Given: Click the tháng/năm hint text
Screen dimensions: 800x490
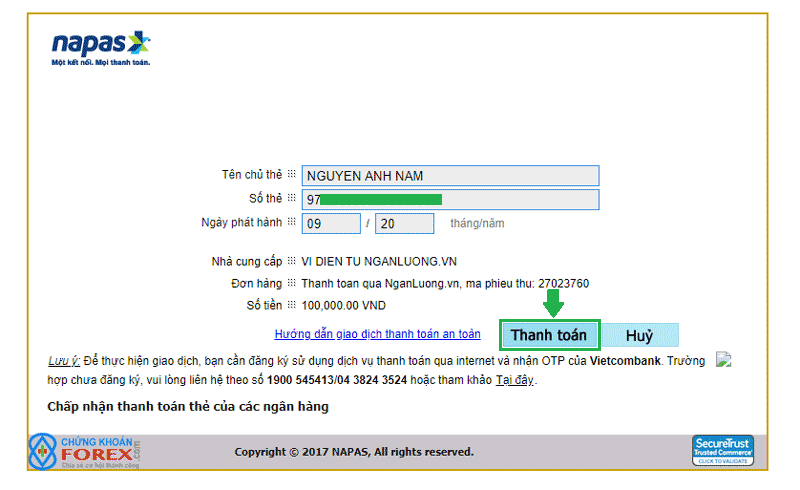Looking at the screenshot, I should click(x=477, y=224).
